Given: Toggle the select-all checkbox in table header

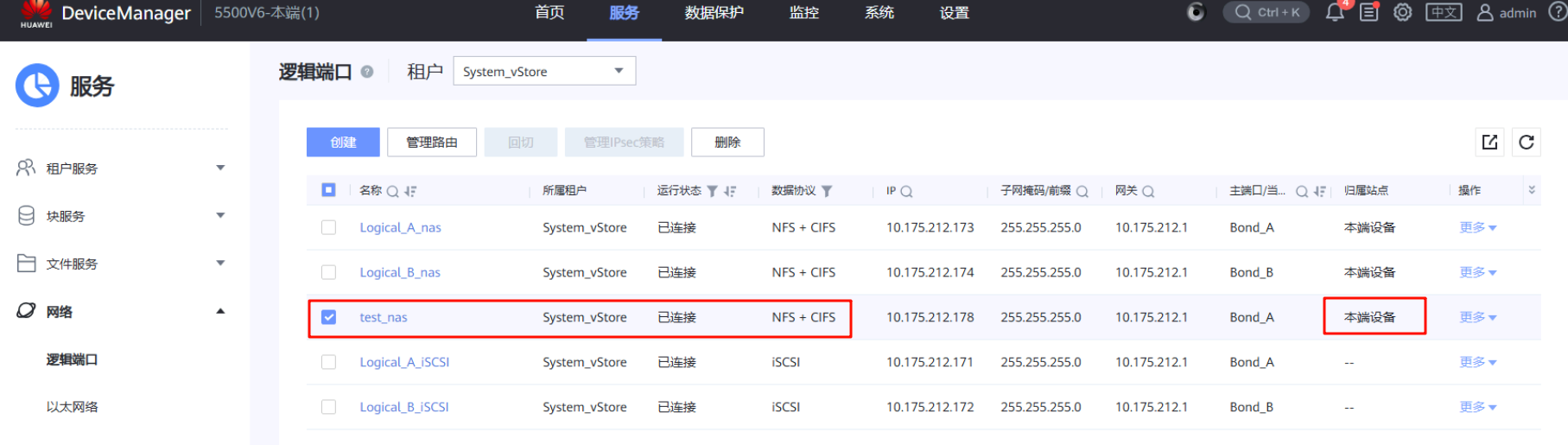Looking at the screenshot, I should (x=328, y=190).
